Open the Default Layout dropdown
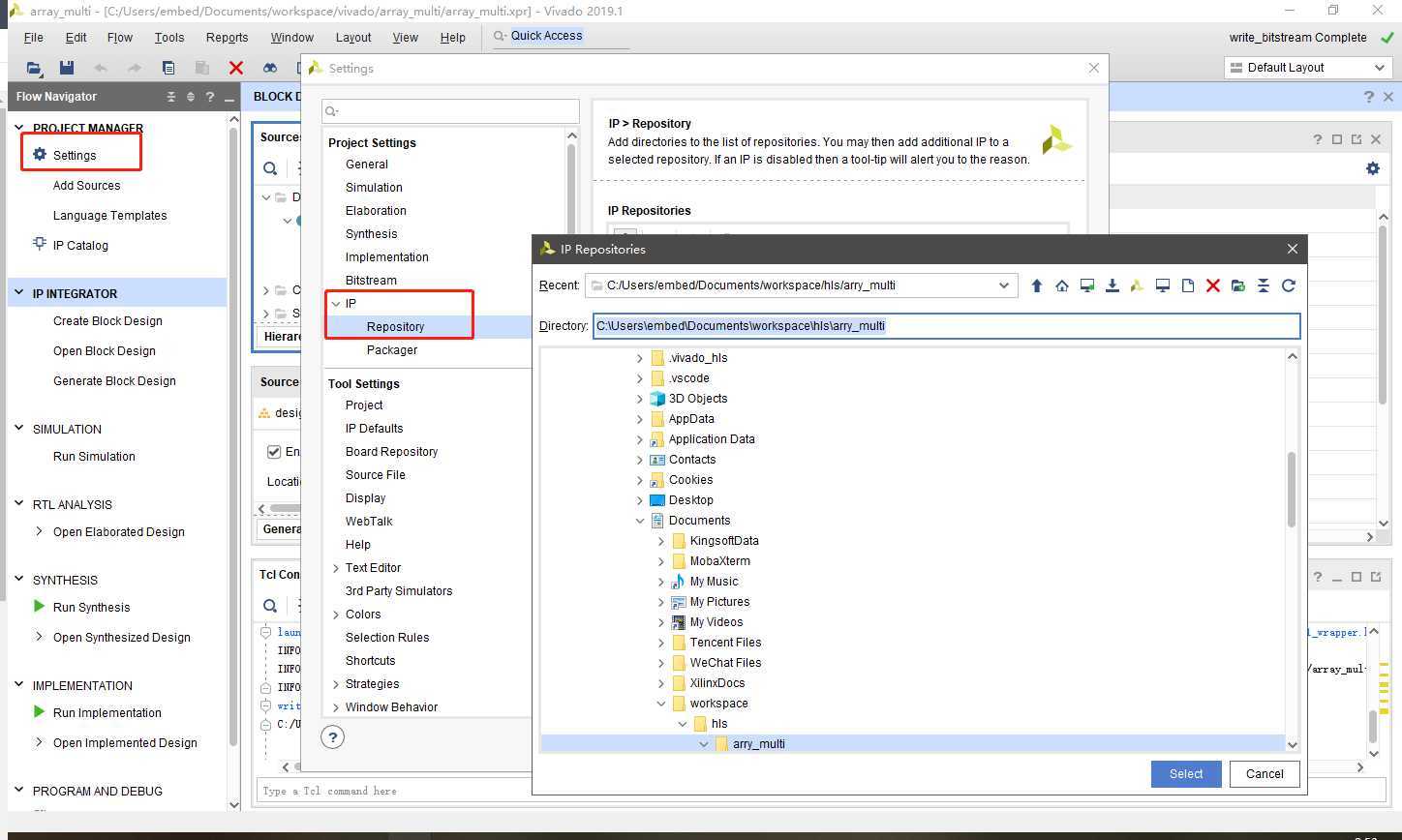This screenshot has width=1402, height=840. 1308,68
